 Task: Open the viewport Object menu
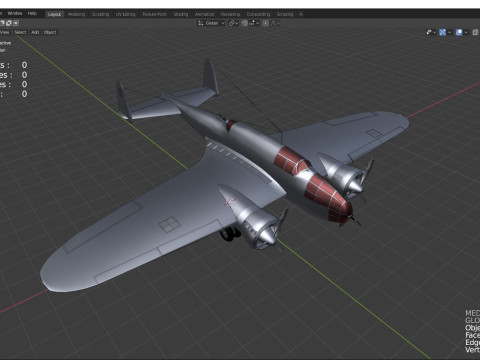coord(50,32)
